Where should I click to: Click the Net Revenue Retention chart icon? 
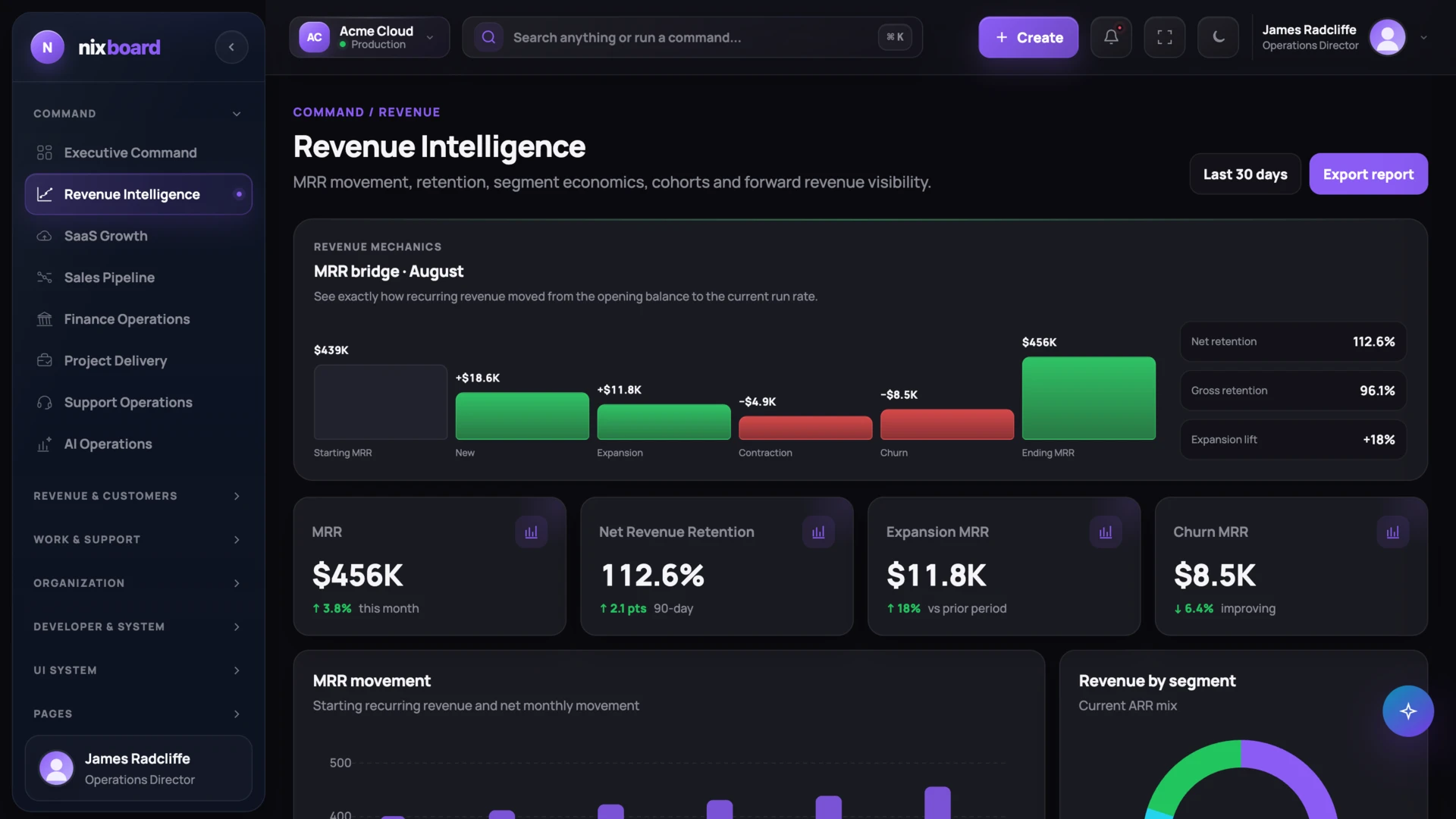[x=818, y=532]
